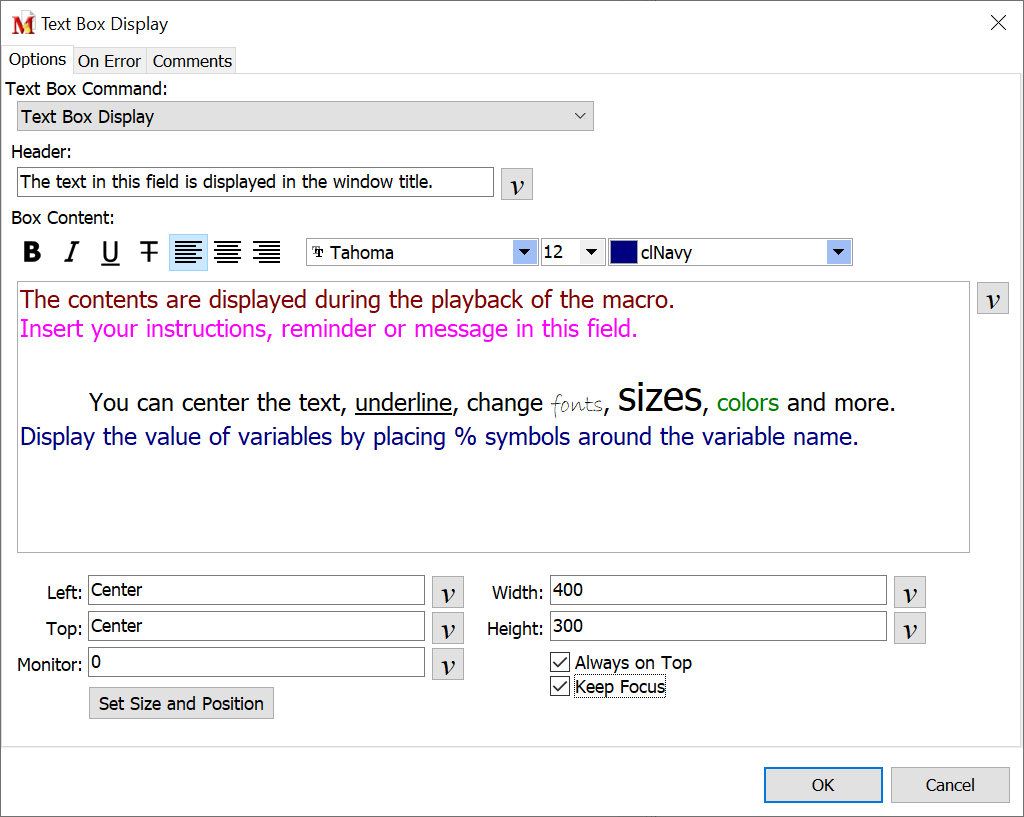Click the clNavy color swatch
This screenshot has height=817, width=1024.
point(623,253)
